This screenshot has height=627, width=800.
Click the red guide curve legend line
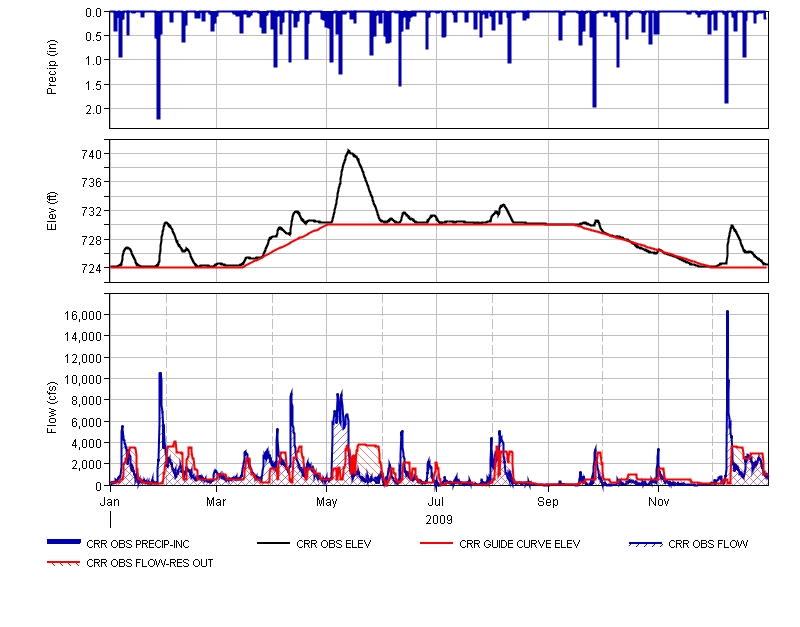pos(436,543)
